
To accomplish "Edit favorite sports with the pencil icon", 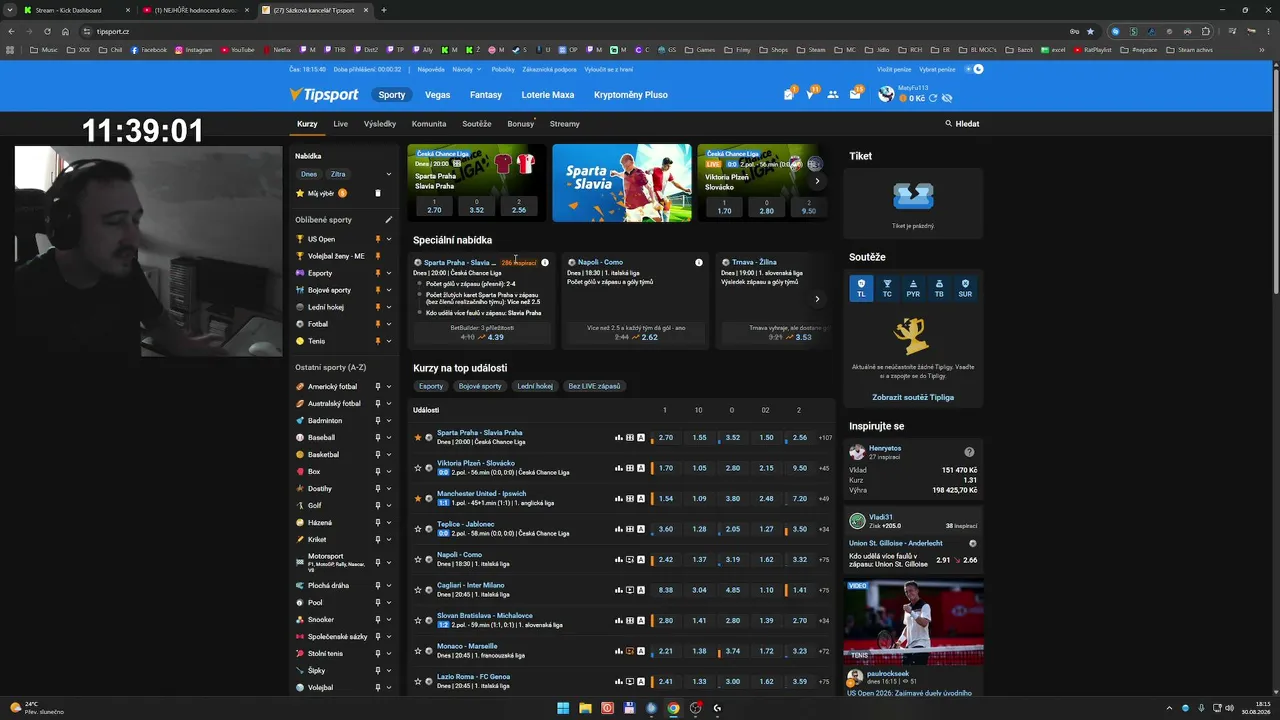I will tap(389, 220).
